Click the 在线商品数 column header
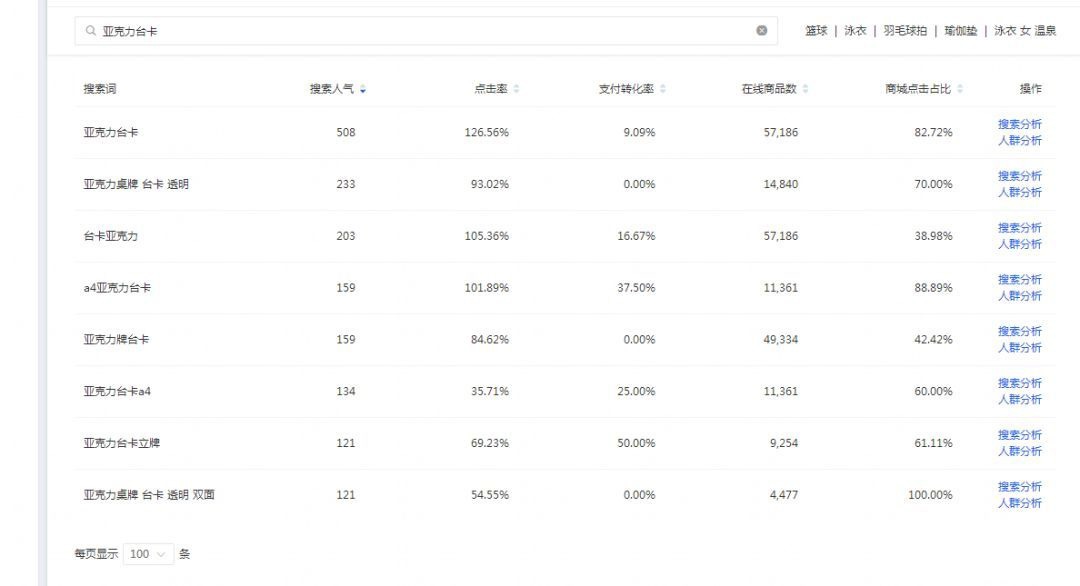 769,89
